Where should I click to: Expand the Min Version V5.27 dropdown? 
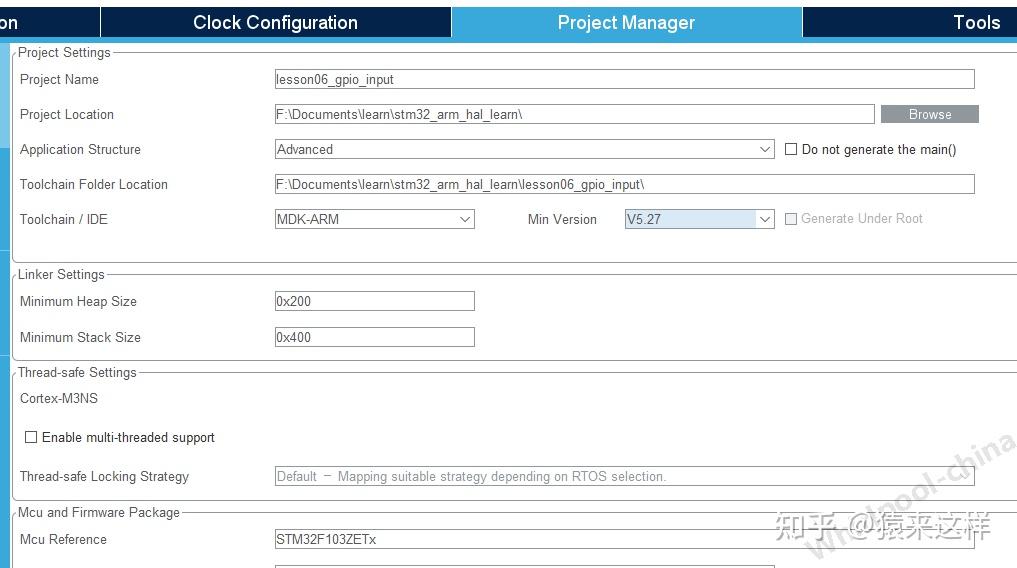point(699,219)
